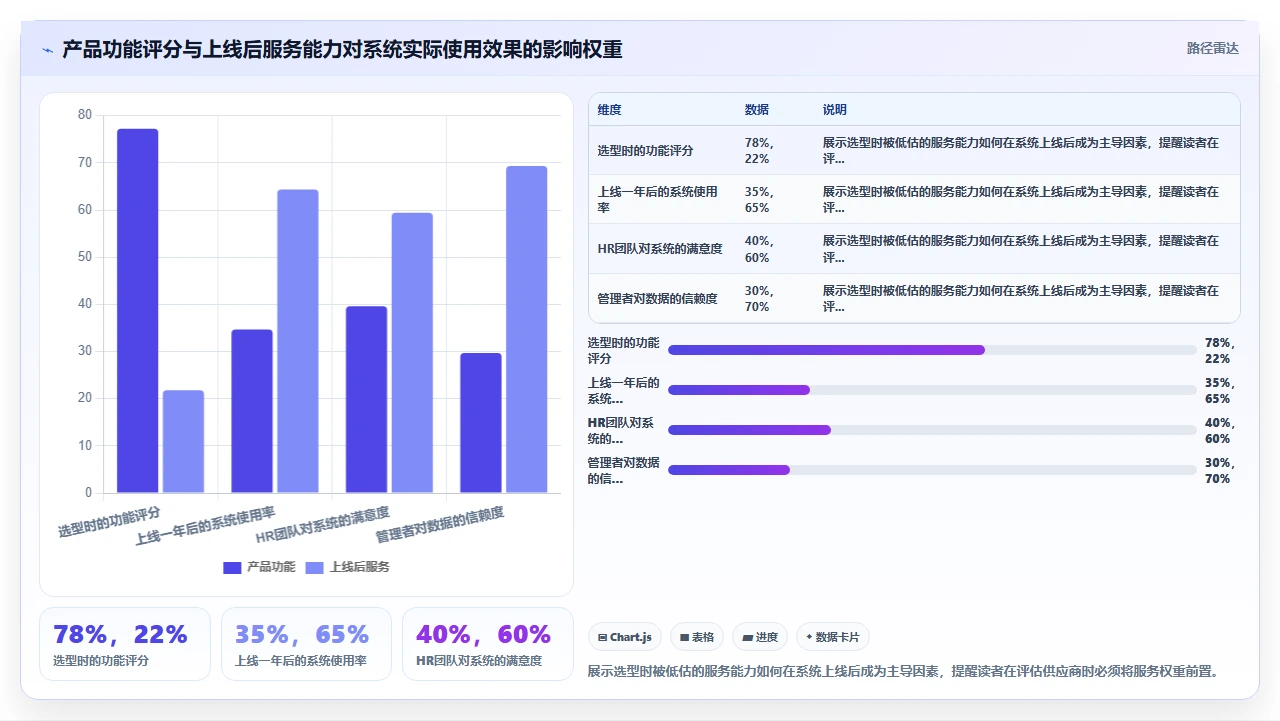Click the 路径雷达 label at top right
Image resolution: width=1280 pixels, height=721 pixels.
tap(1212, 48)
